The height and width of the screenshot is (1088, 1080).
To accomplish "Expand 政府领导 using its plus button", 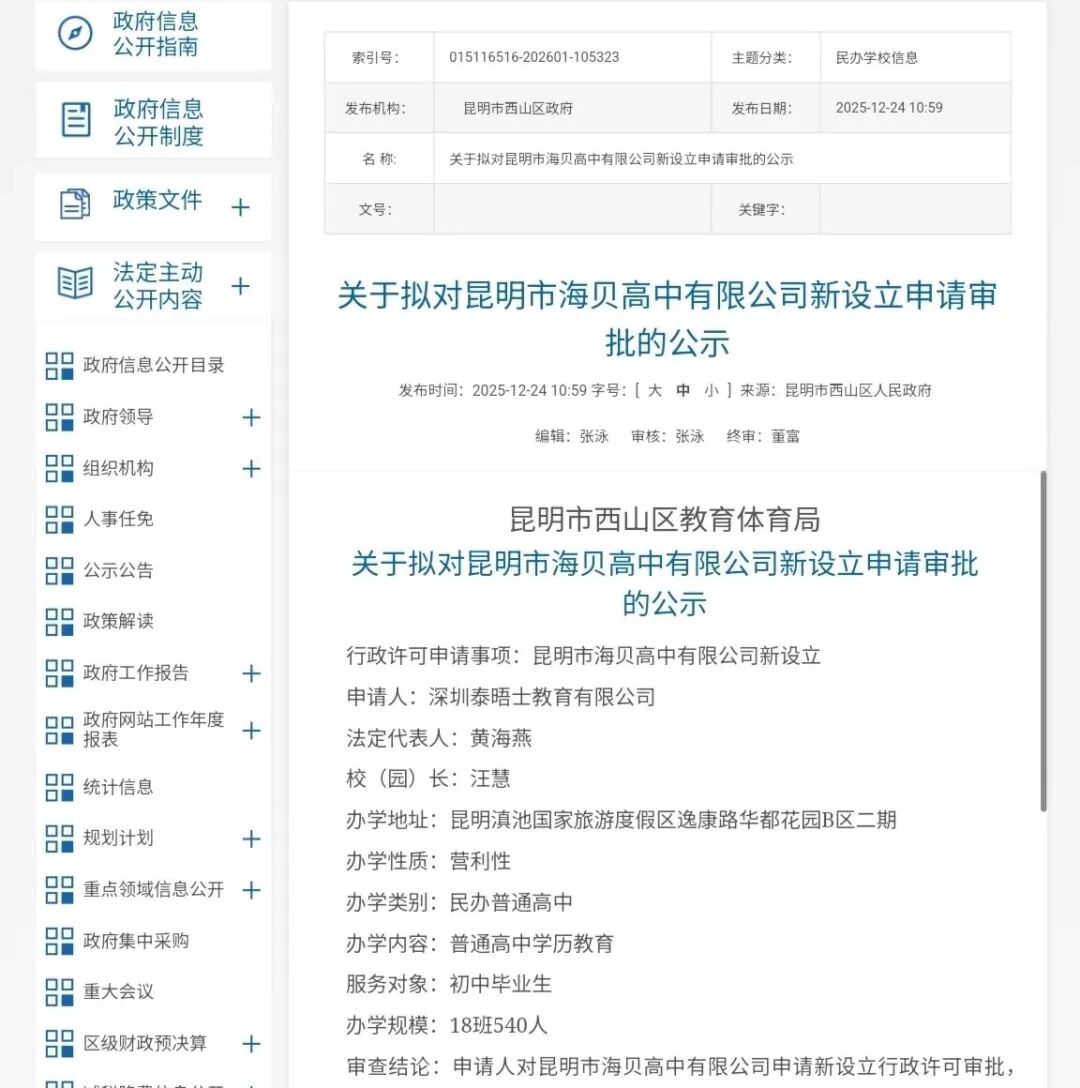I will pyautogui.click(x=251, y=418).
